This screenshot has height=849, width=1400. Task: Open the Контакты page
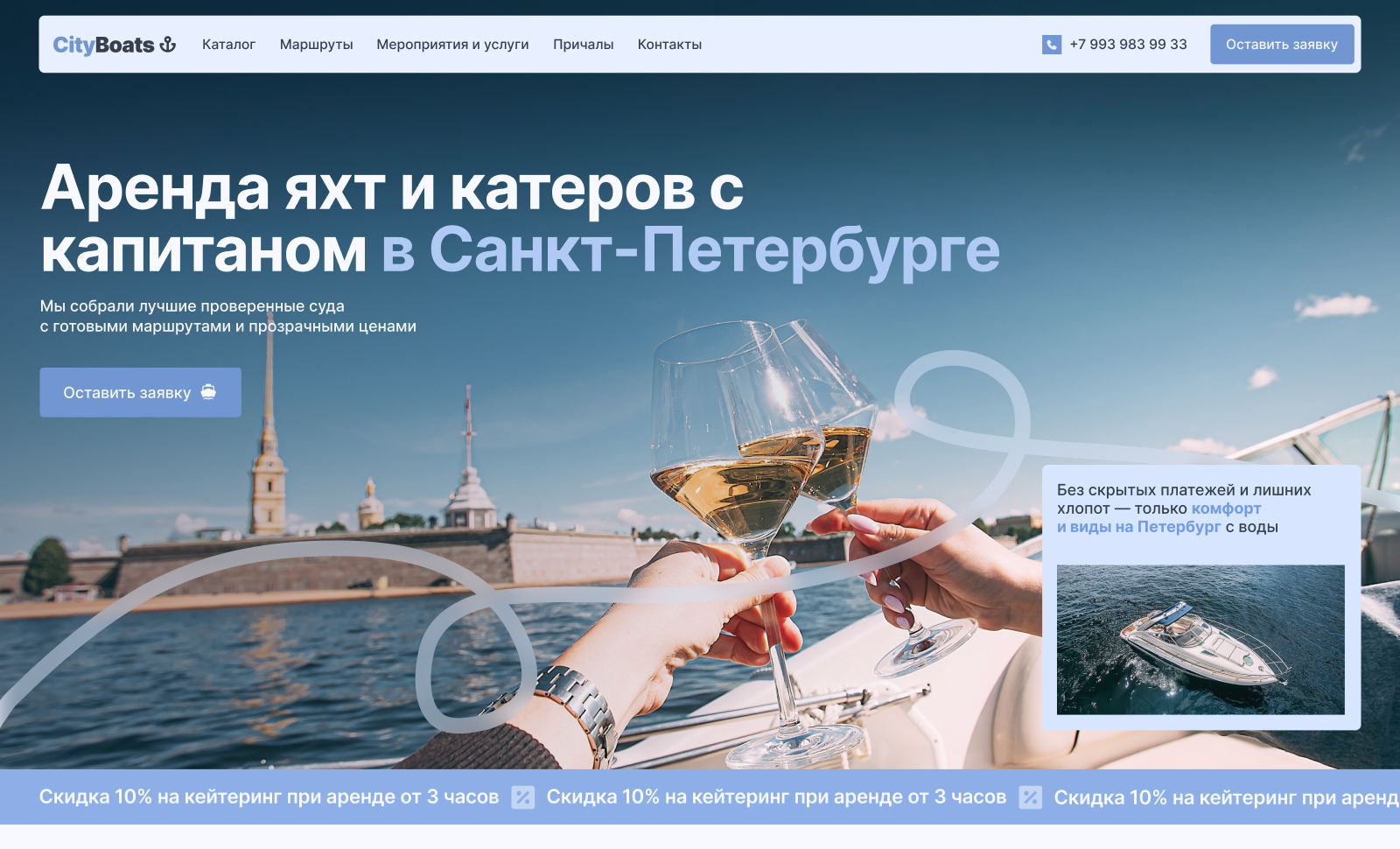pyautogui.click(x=669, y=45)
